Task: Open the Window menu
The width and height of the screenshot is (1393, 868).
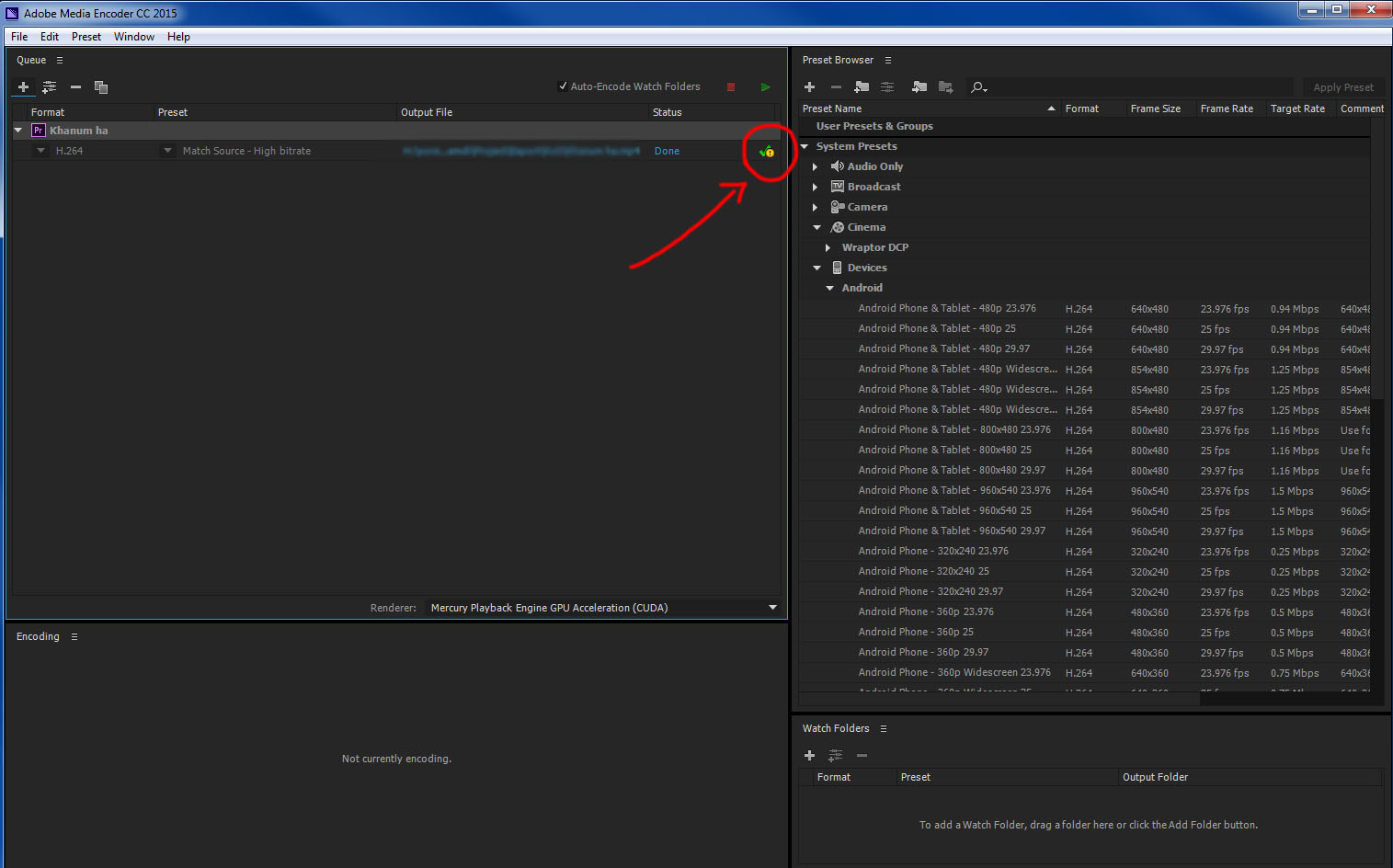Action: point(134,37)
